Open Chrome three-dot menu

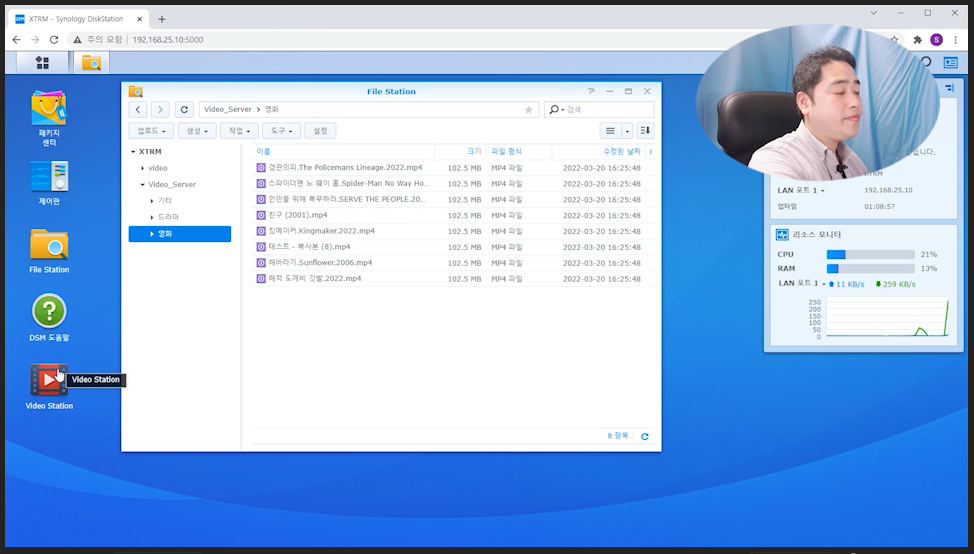click(955, 40)
